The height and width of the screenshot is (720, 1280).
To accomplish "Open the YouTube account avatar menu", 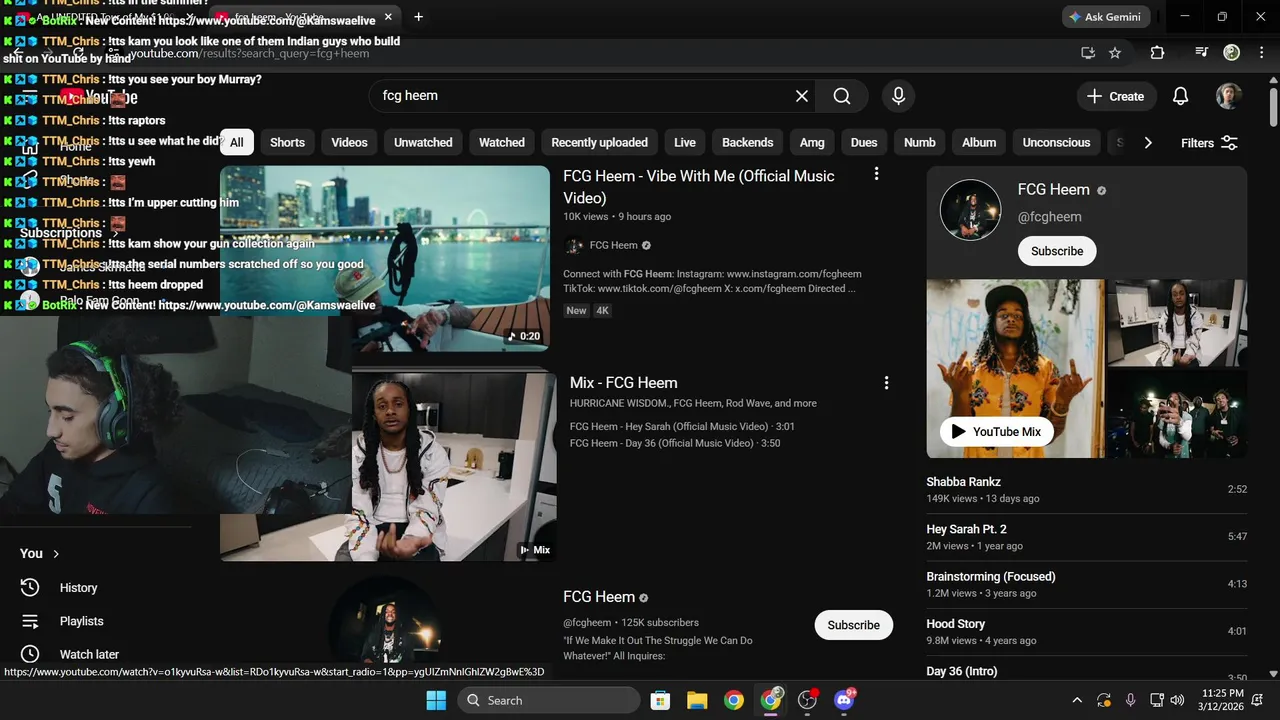I will (x=1229, y=96).
